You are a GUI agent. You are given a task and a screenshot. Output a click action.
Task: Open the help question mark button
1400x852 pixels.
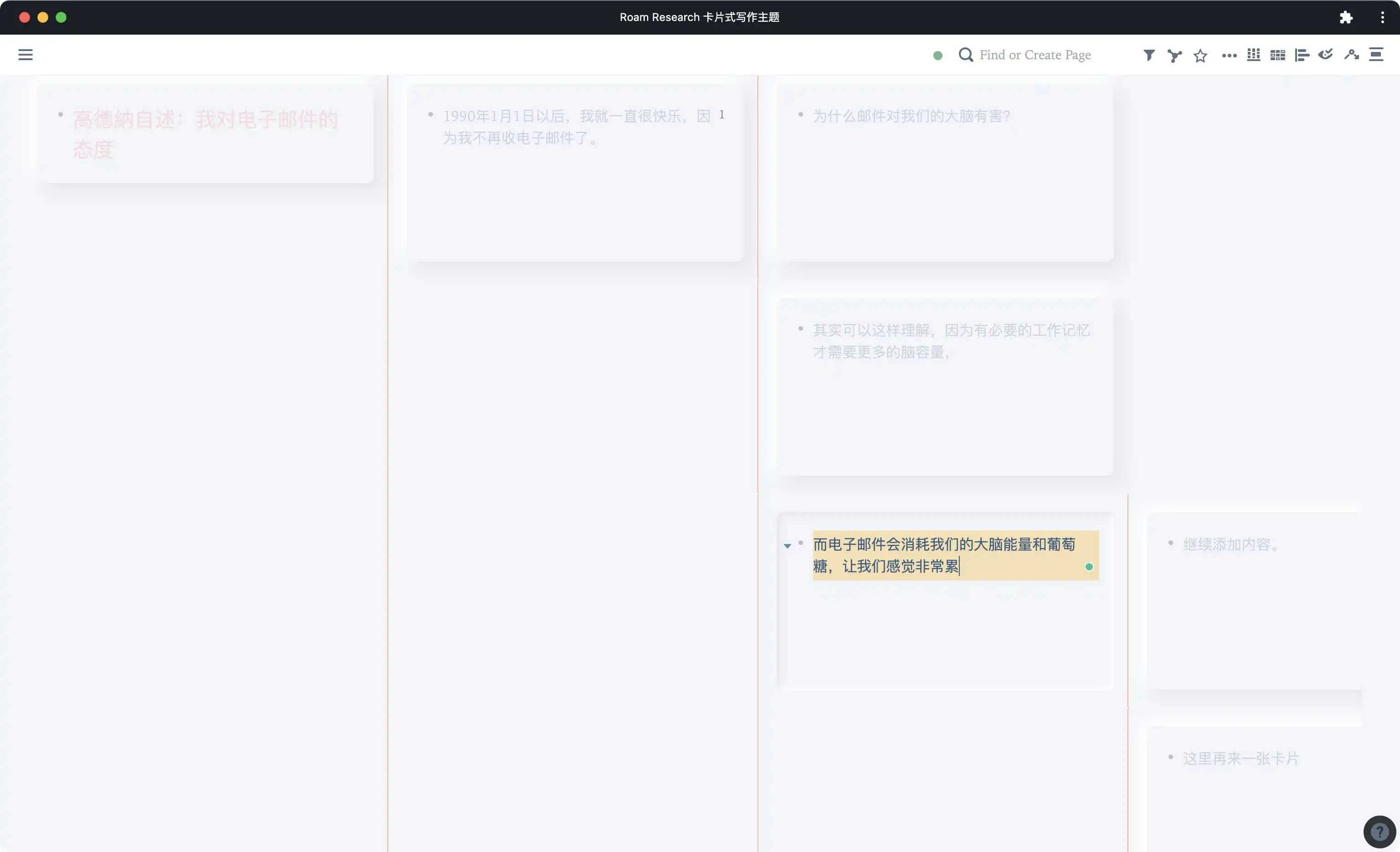1379,832
